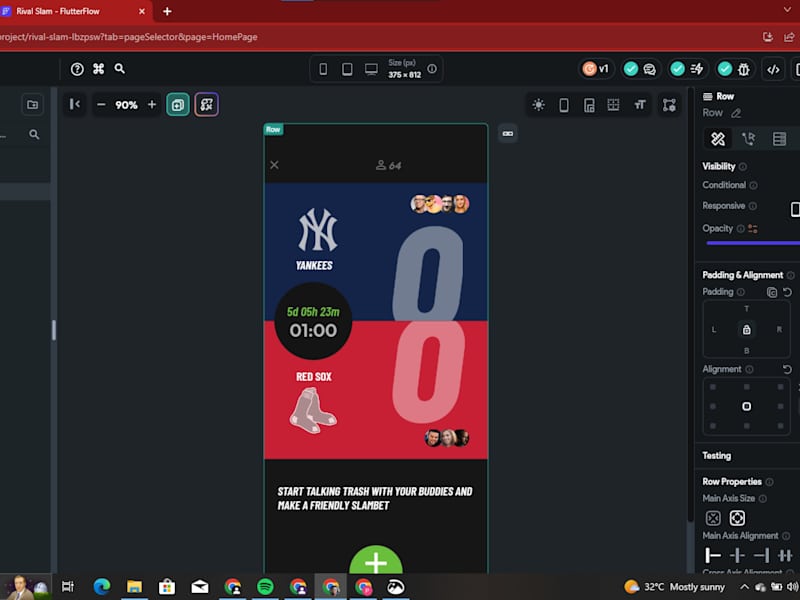This screenshot has height=600, width=800.
Task: Zoom in canvas with plus button
Action: click(x=152, y=105)
